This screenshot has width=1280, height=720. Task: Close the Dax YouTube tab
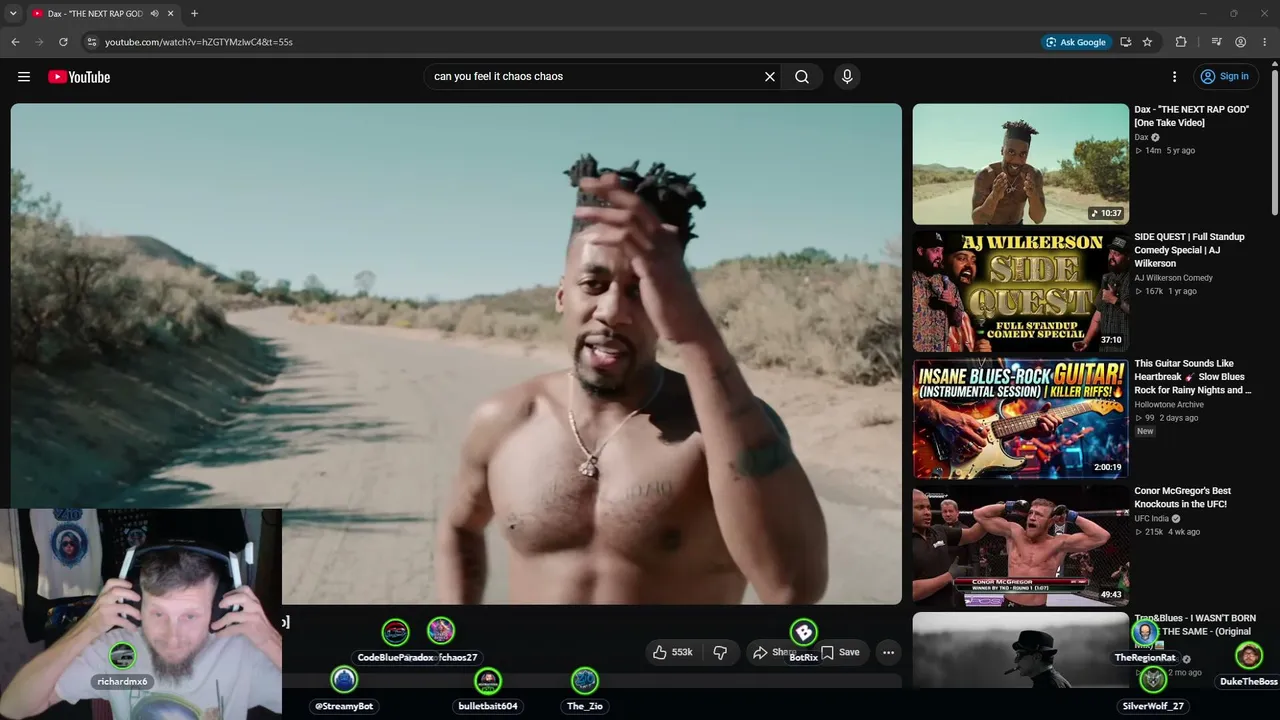(172, 13)
